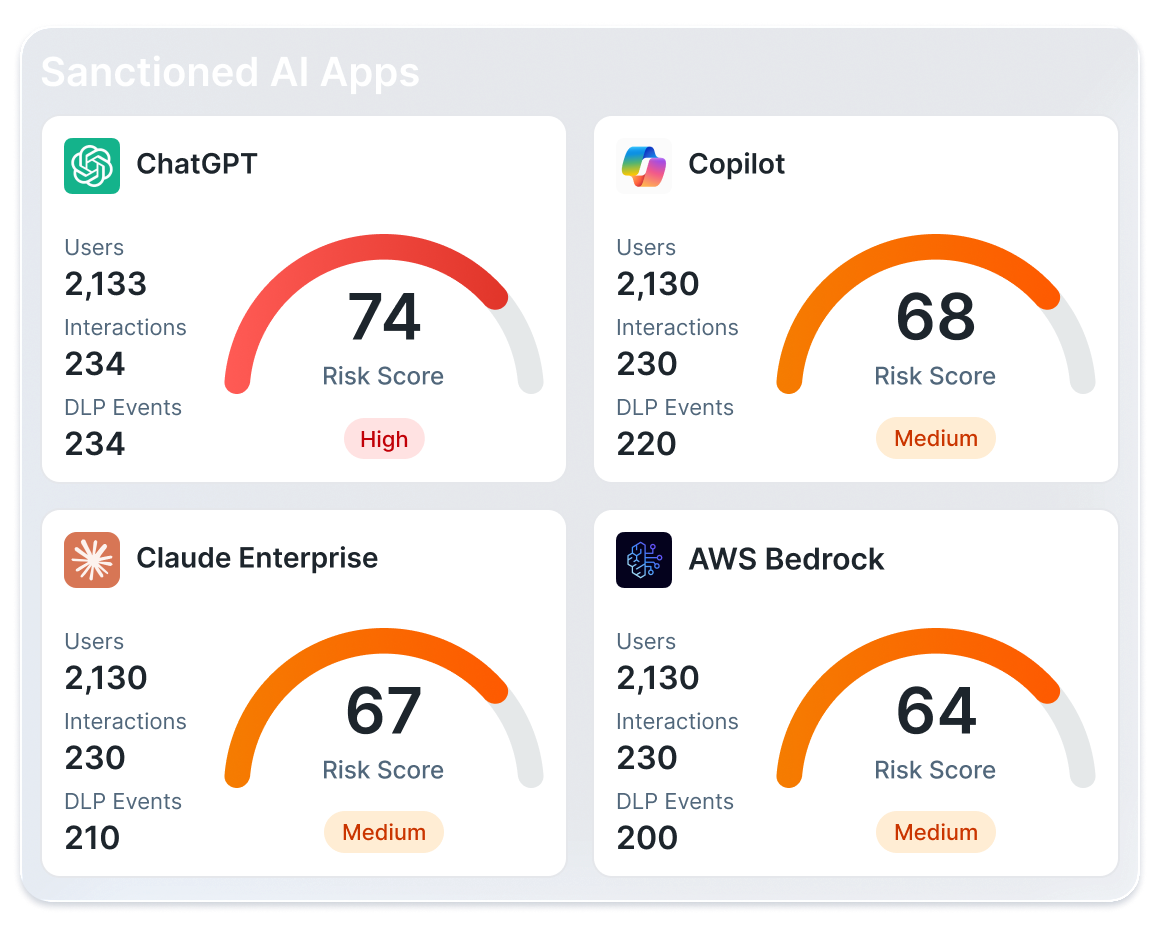Click the AWS Bedrock risk score 64
This screenshot has height=928, width=1160.
935,711
